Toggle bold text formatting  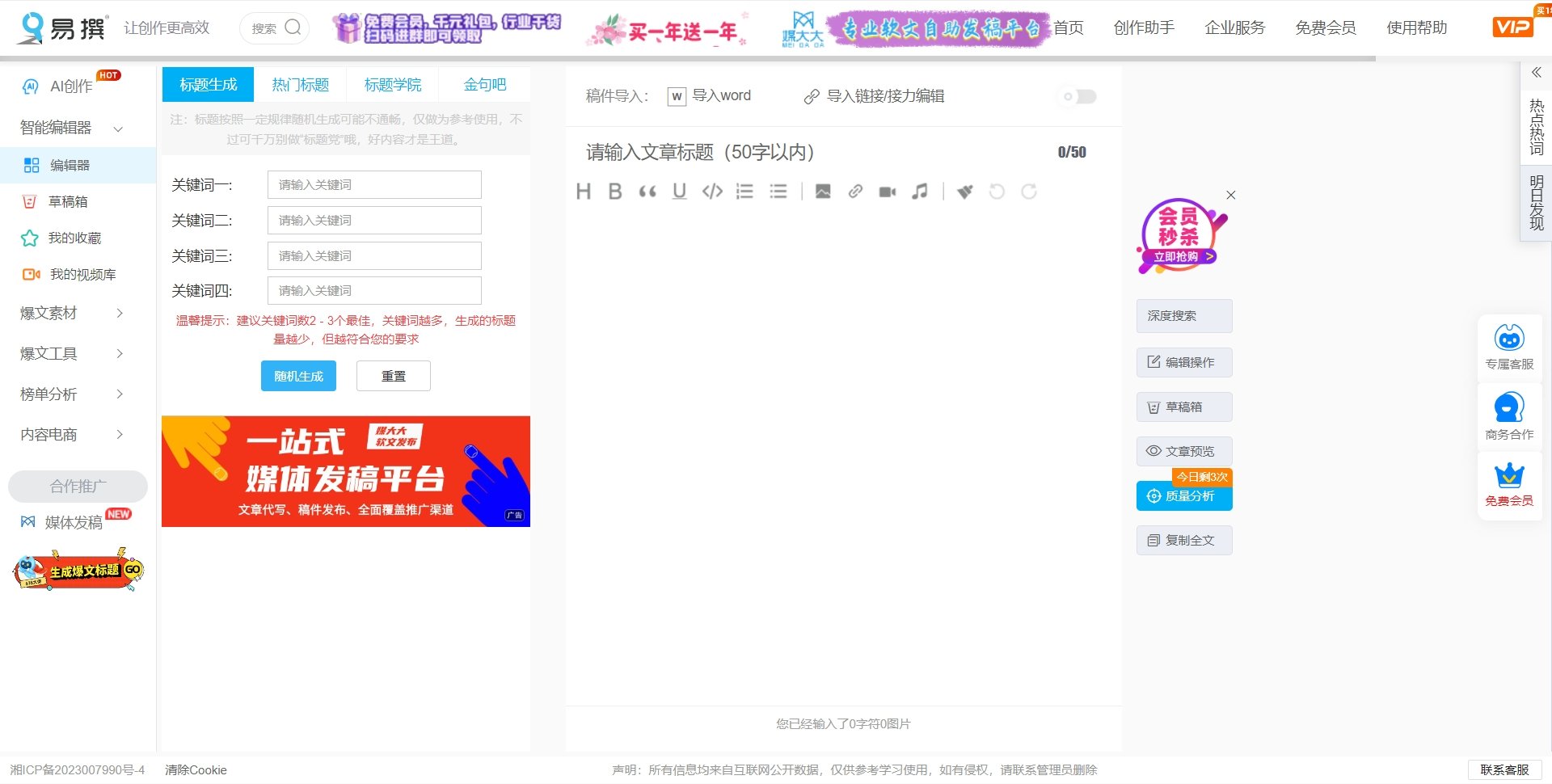tap(615, 192)
